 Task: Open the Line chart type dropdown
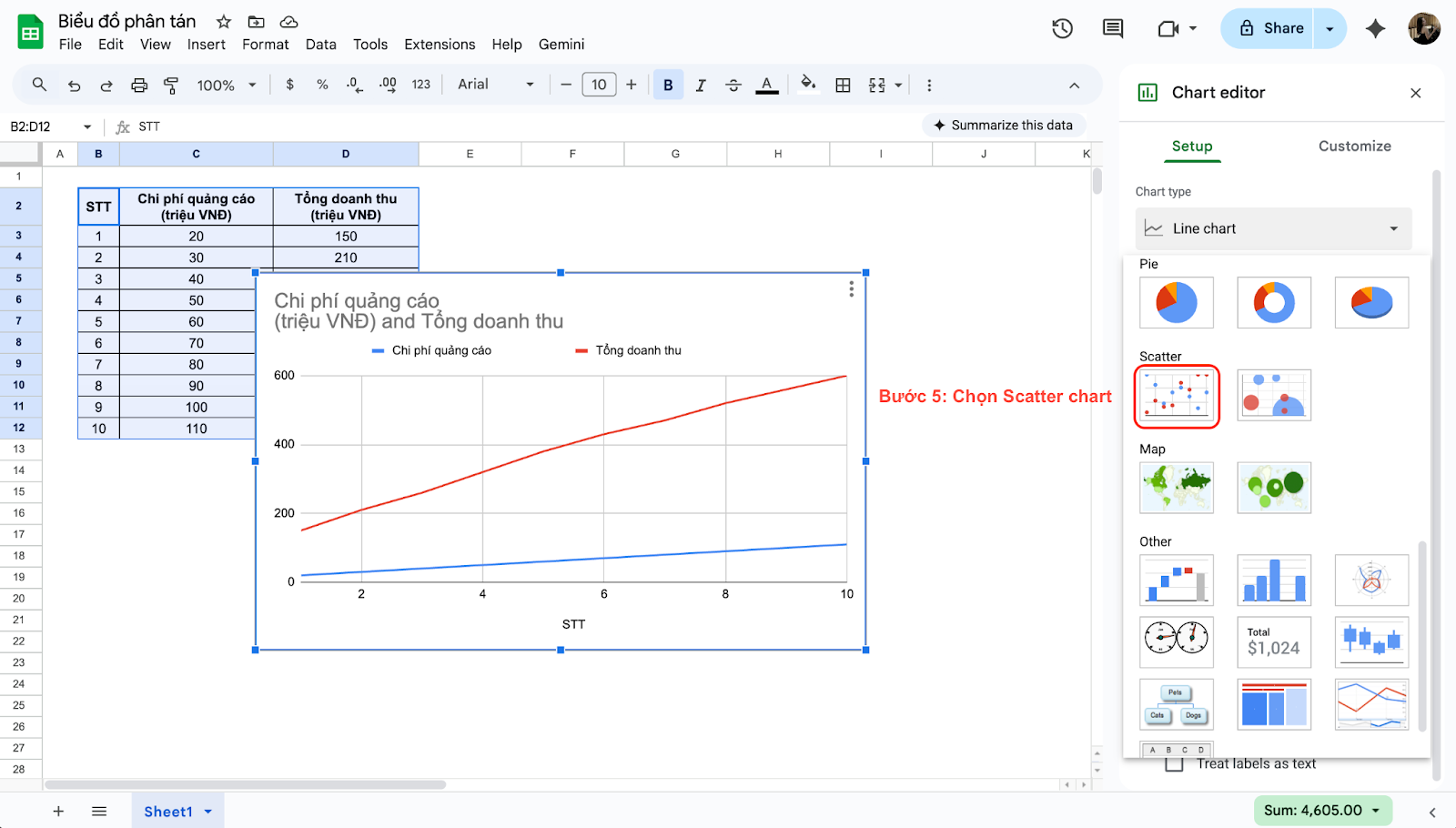click(1272, 229)
